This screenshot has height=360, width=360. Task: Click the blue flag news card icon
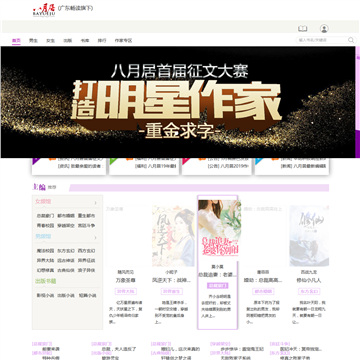[x=259, y=161]
